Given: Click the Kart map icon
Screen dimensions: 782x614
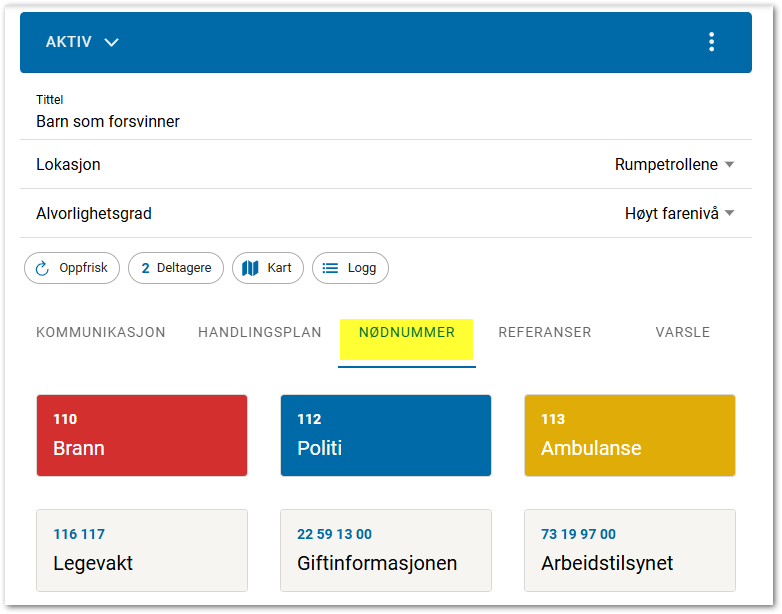Looking at the screenshot, I should coord(251,268).
